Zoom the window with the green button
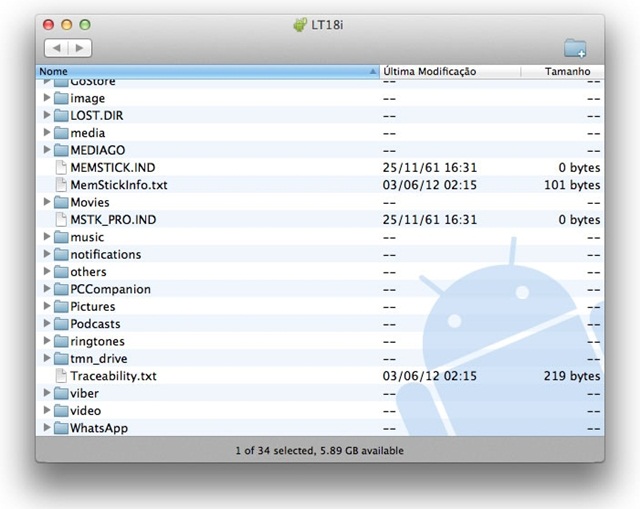The height and width of the screenshot is (509, 640). 85,24
